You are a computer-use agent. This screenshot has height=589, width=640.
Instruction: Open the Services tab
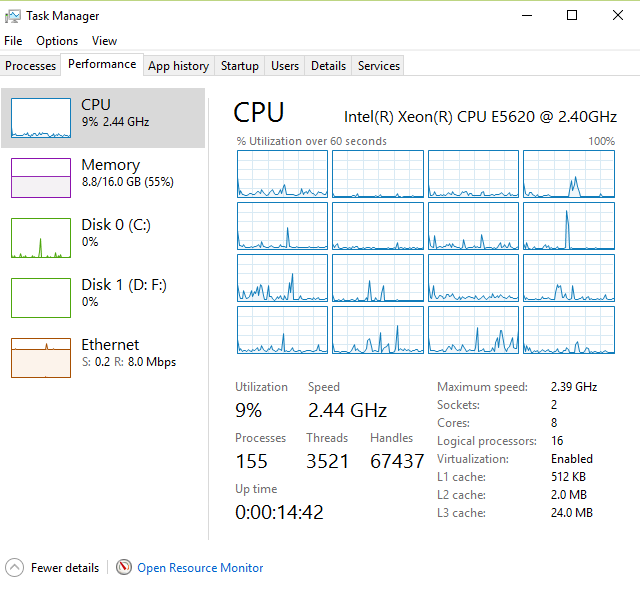click(379, 66)
